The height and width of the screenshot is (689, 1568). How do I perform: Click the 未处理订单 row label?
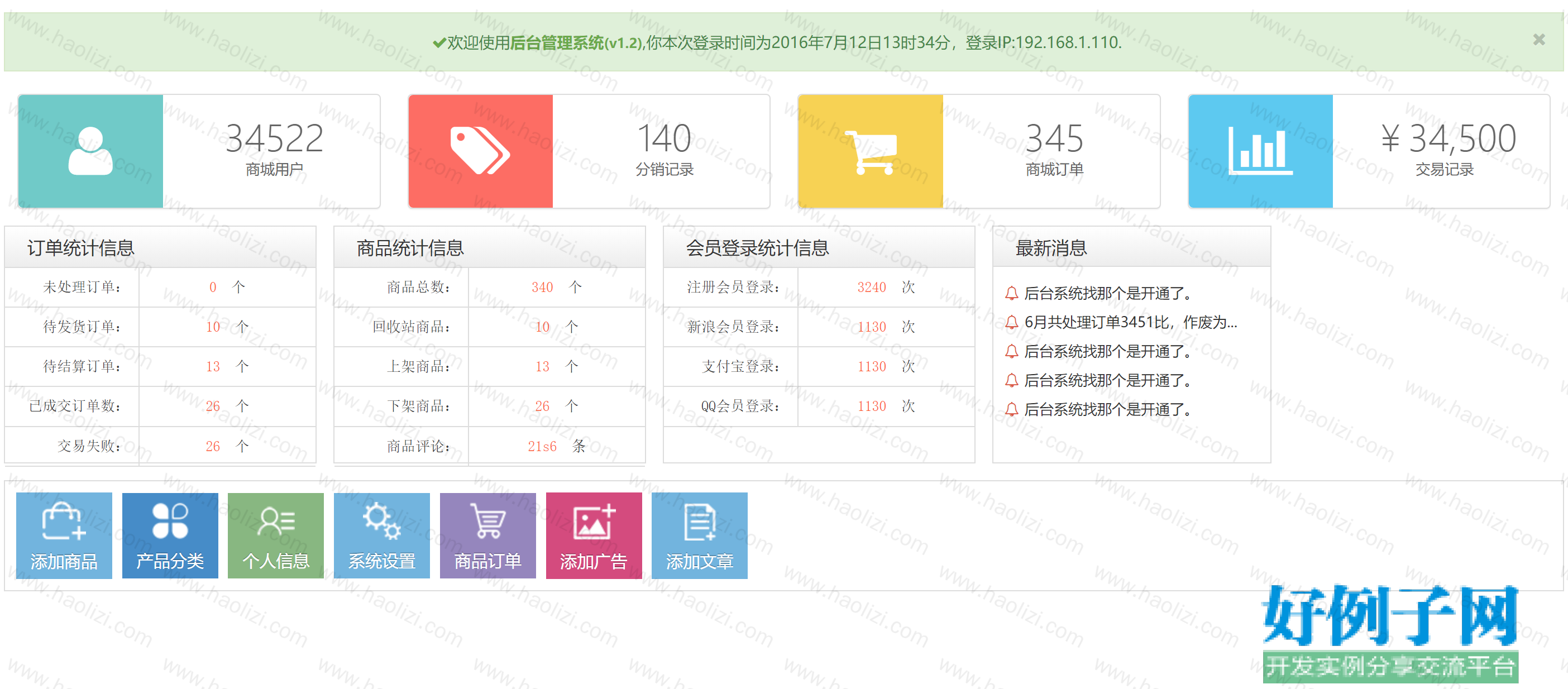(82, 288)
